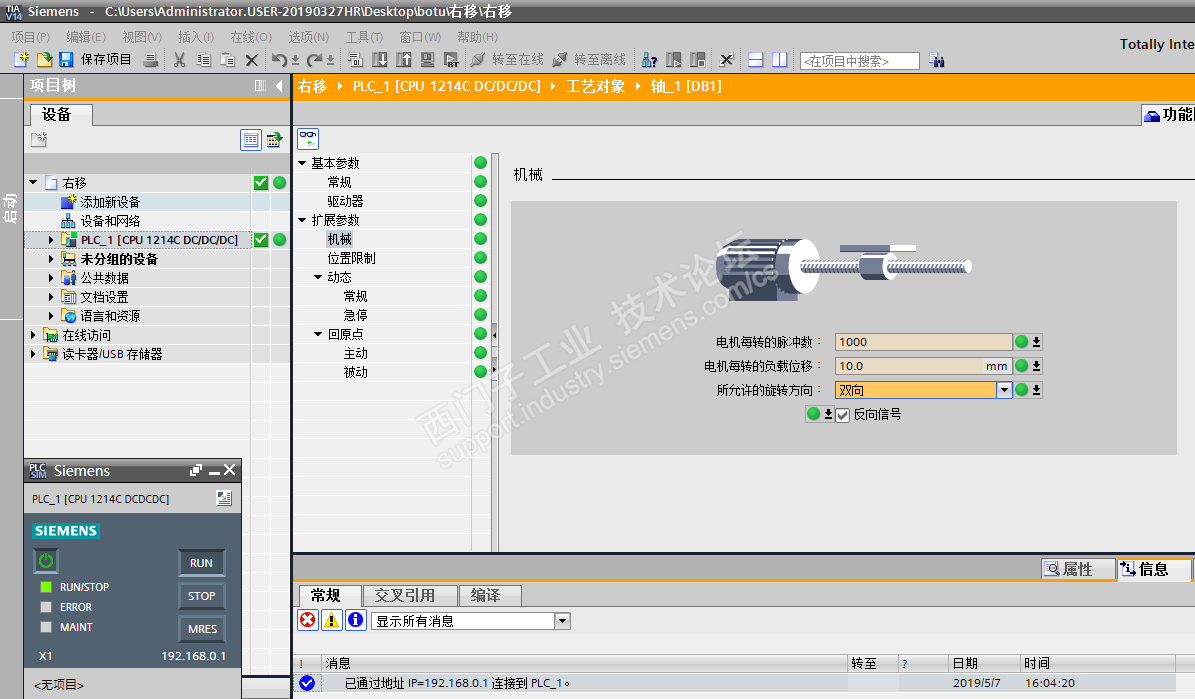The width and height of the screenshot is (1195, 699).
Task: Expand the PLC_1 [CPU 1214C DC/DC/DC] node
Action: pyautogui.click(x=51, y=239)
